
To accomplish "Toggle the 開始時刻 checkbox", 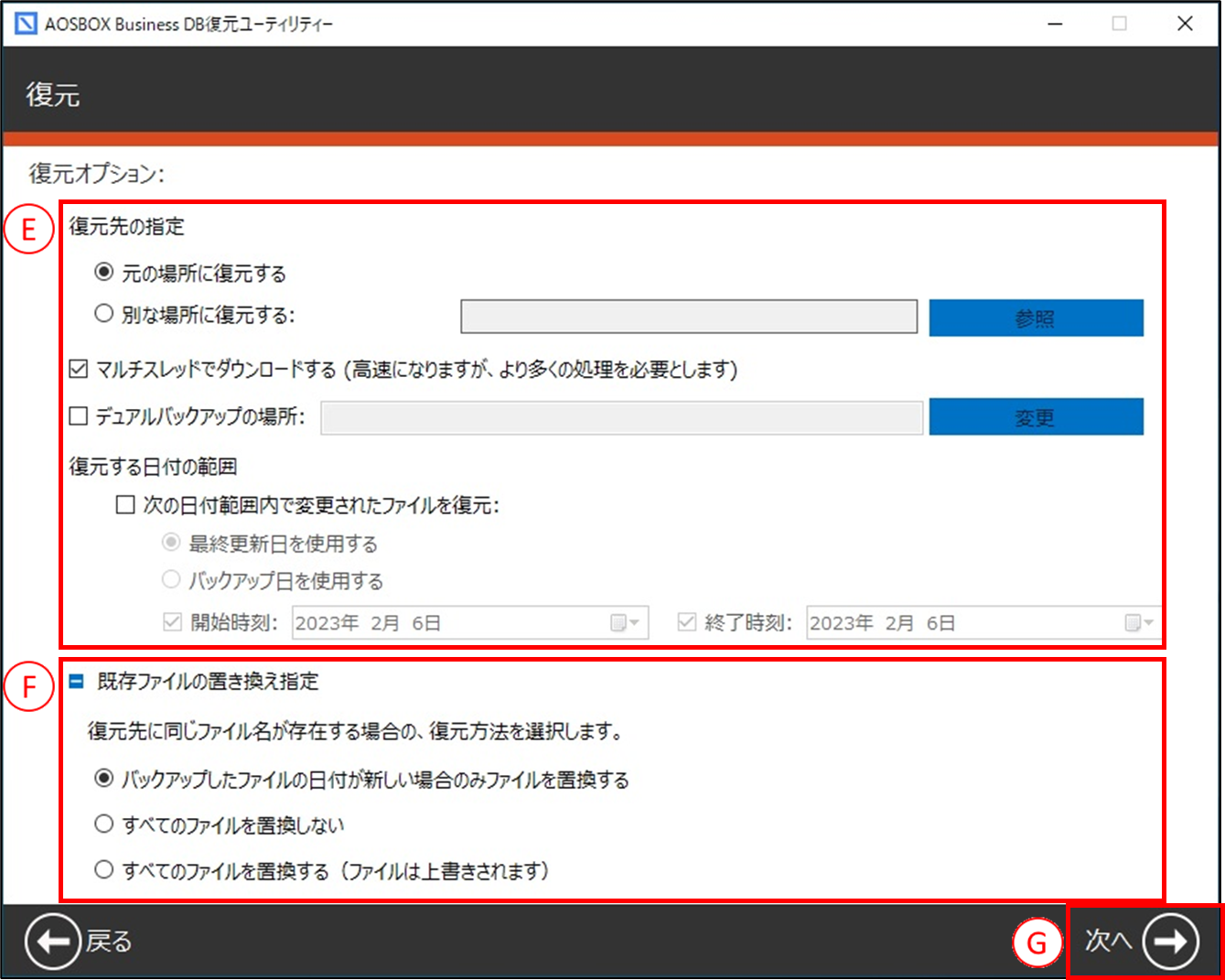I will click(x=172, y=622).
